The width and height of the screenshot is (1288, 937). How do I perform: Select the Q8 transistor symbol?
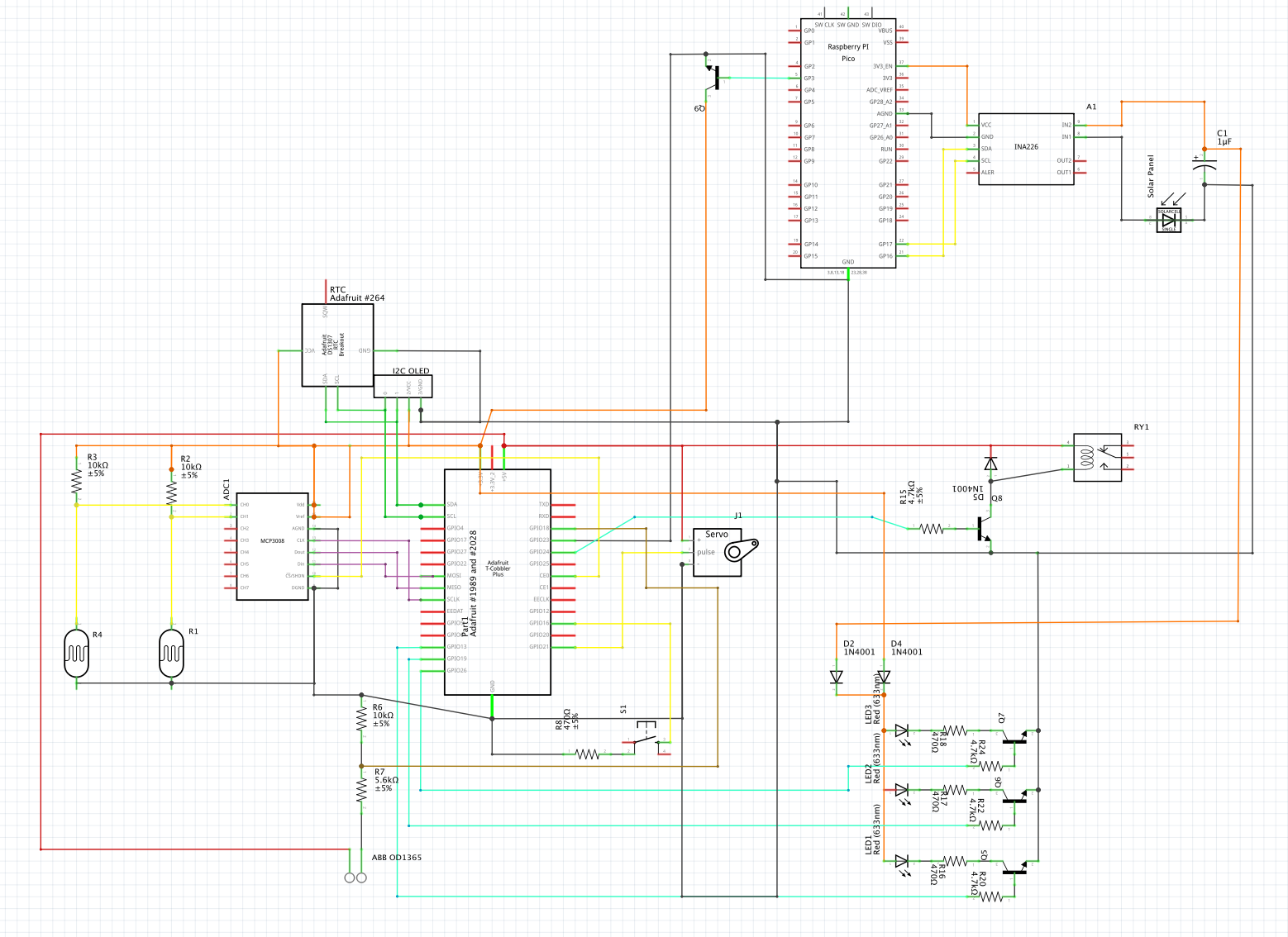(984, 529)
